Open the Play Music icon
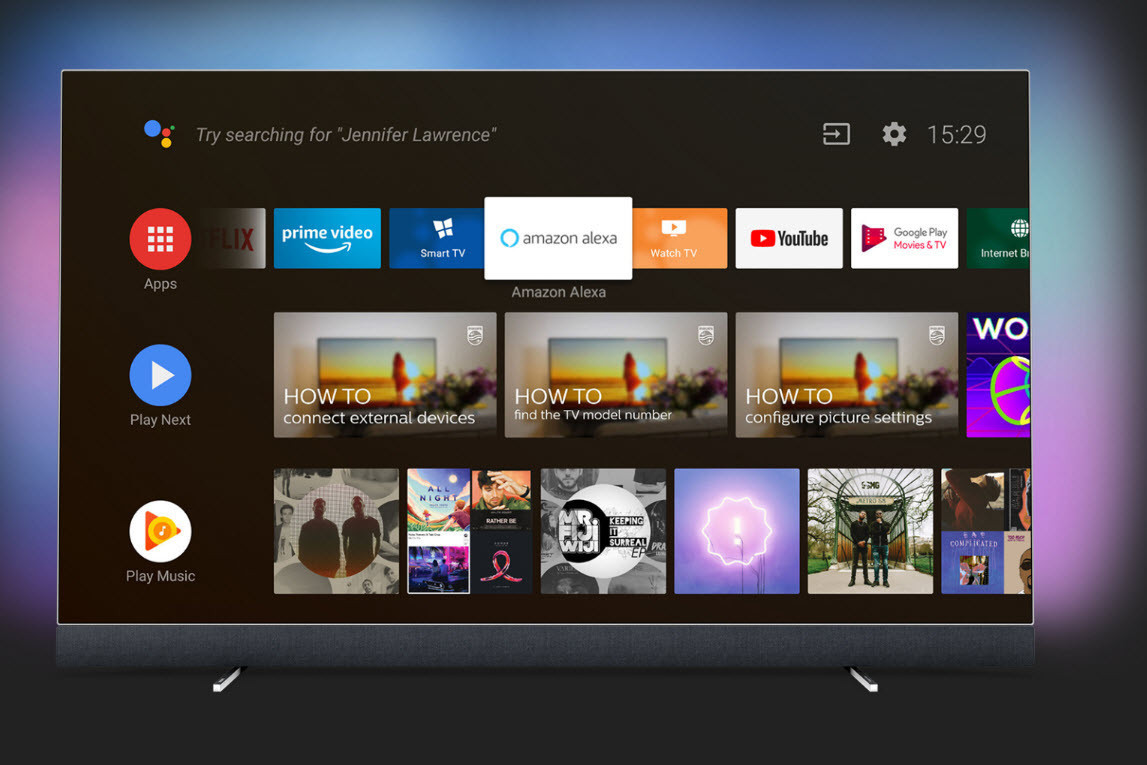1147x765 pixels. tap(160, 531)
